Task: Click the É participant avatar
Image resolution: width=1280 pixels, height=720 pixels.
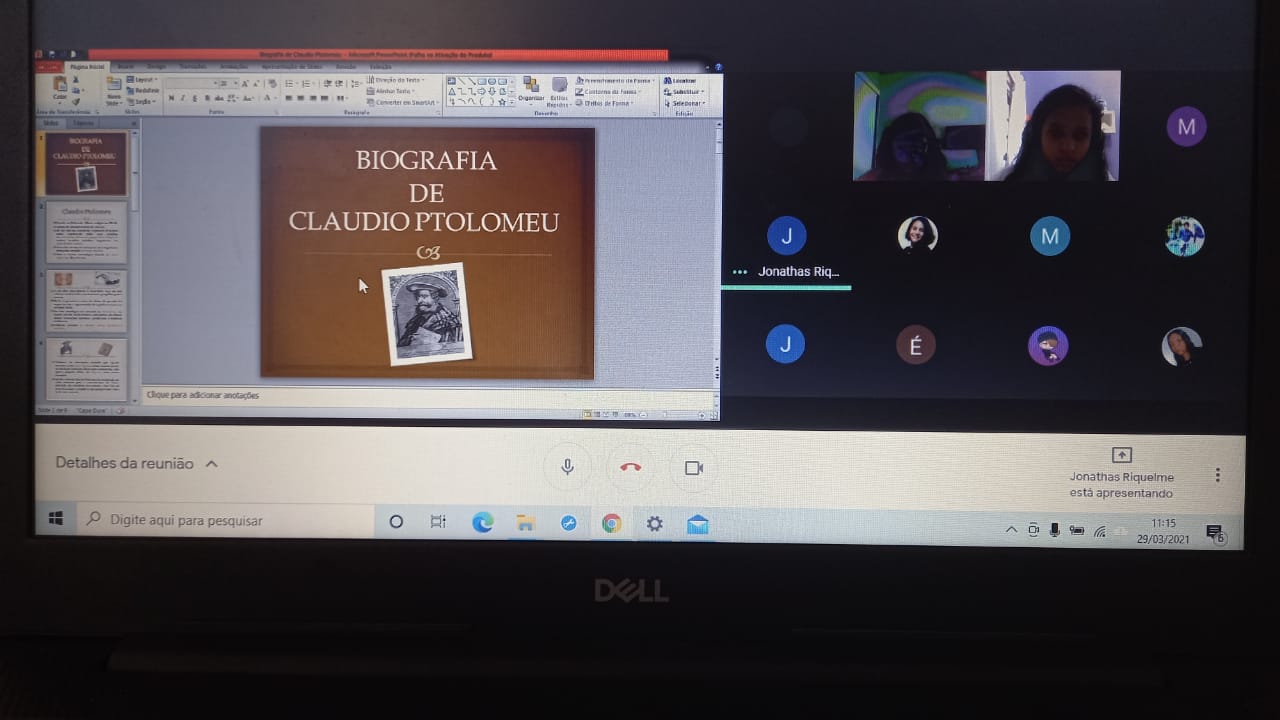Action: (915, 346)
